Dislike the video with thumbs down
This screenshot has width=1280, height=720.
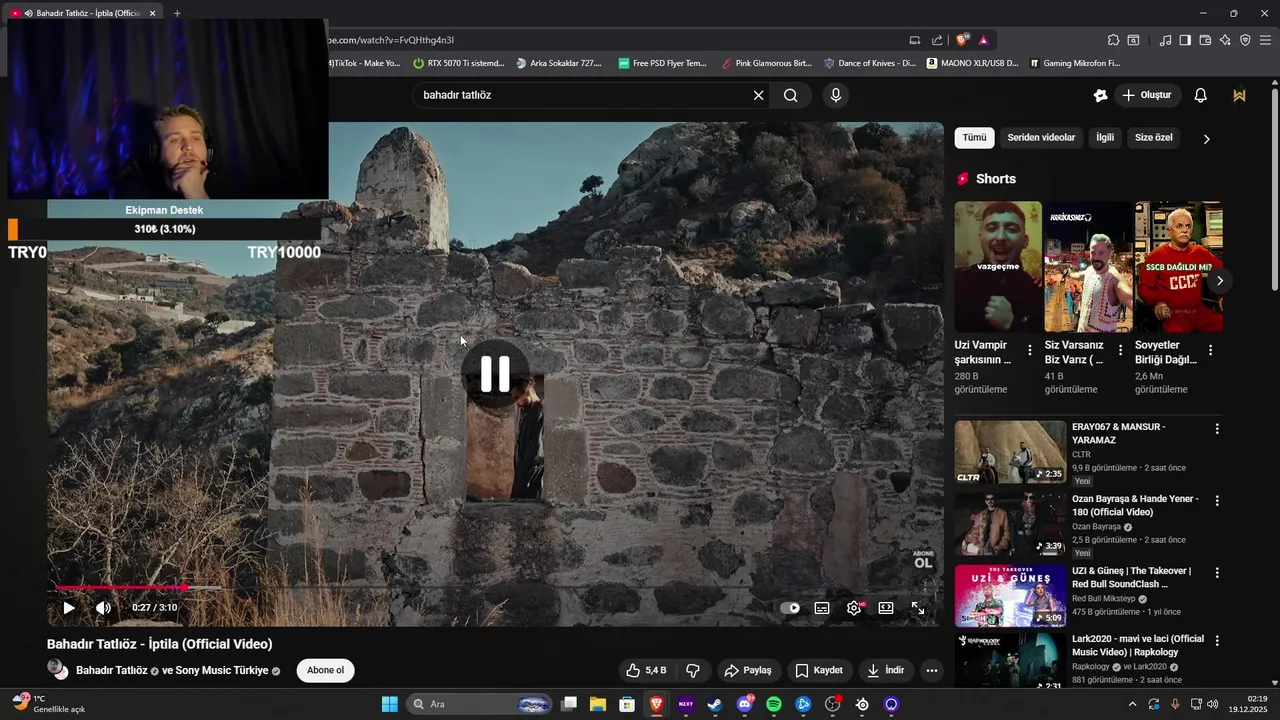[692, 670]
